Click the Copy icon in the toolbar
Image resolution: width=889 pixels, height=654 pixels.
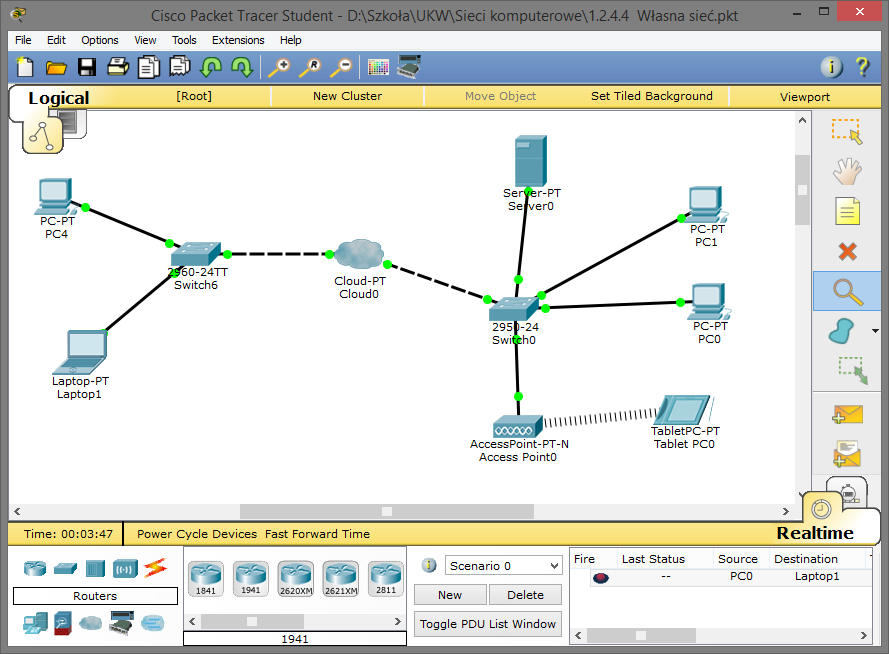click(149, 67)
